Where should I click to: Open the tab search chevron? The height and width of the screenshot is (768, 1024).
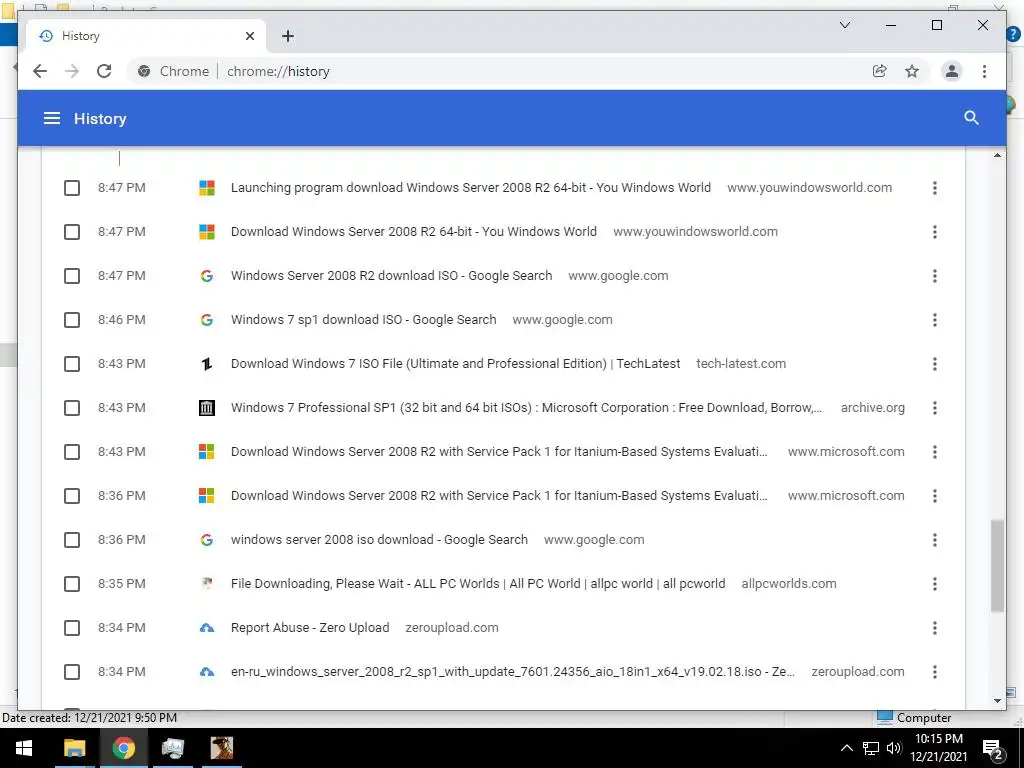pos(844,25)
